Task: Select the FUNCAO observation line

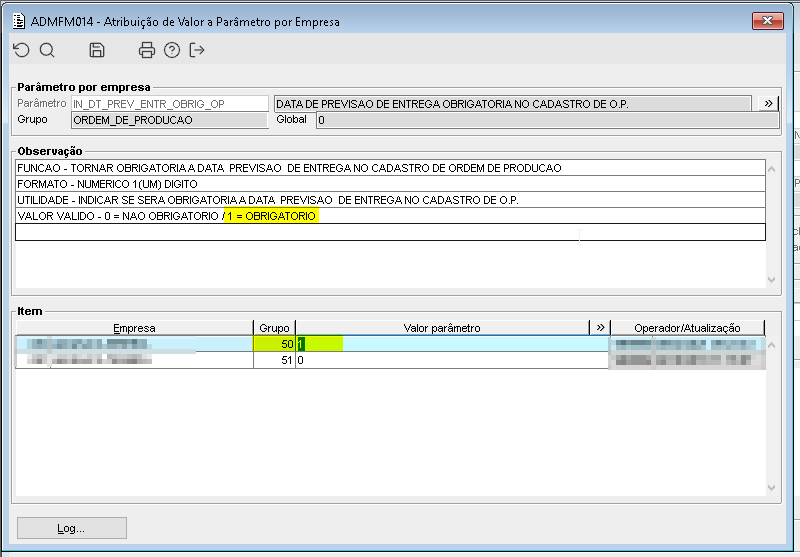Action: point(390,168)
